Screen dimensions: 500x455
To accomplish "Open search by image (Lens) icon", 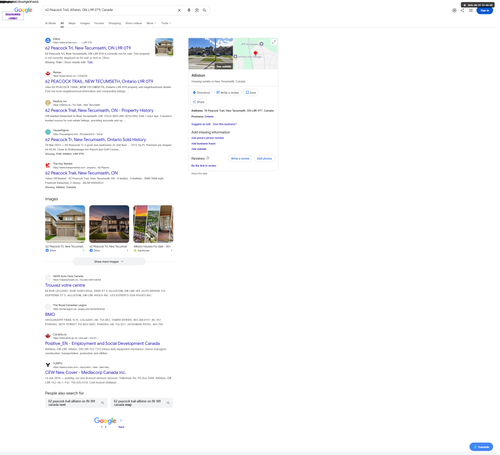I will coord(197,10).
